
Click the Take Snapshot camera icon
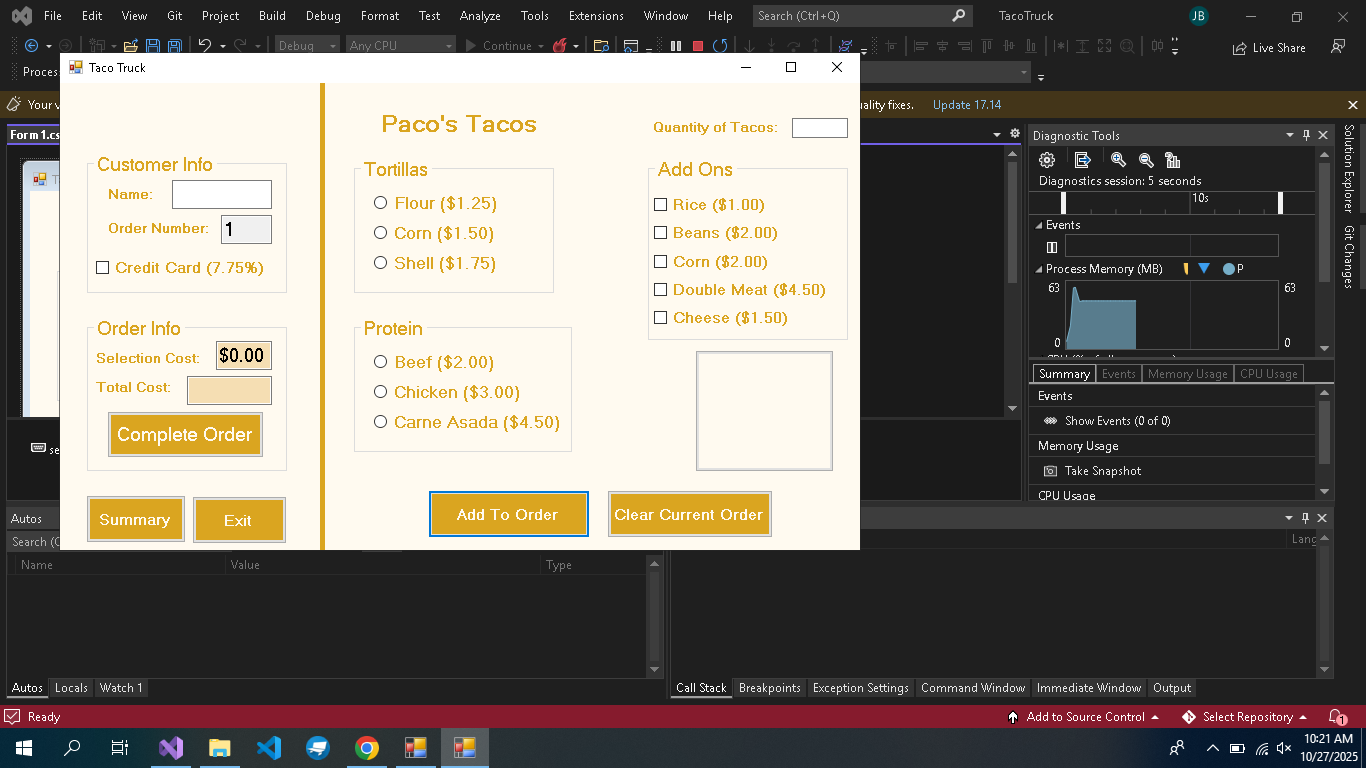click(1050, 471)
